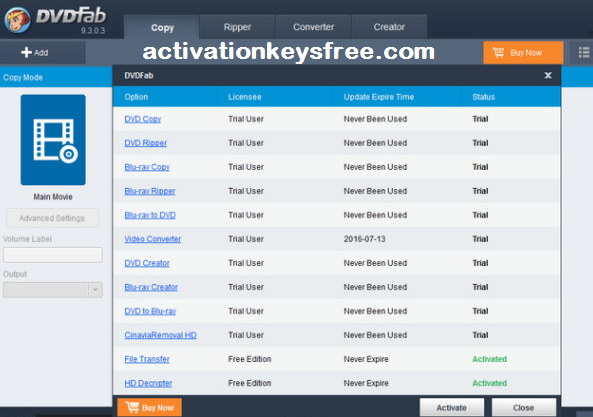Viewport: 593px width, 417px height.
Task: Click Activated status in HD Decrypter row
Action: coord(489,383)
